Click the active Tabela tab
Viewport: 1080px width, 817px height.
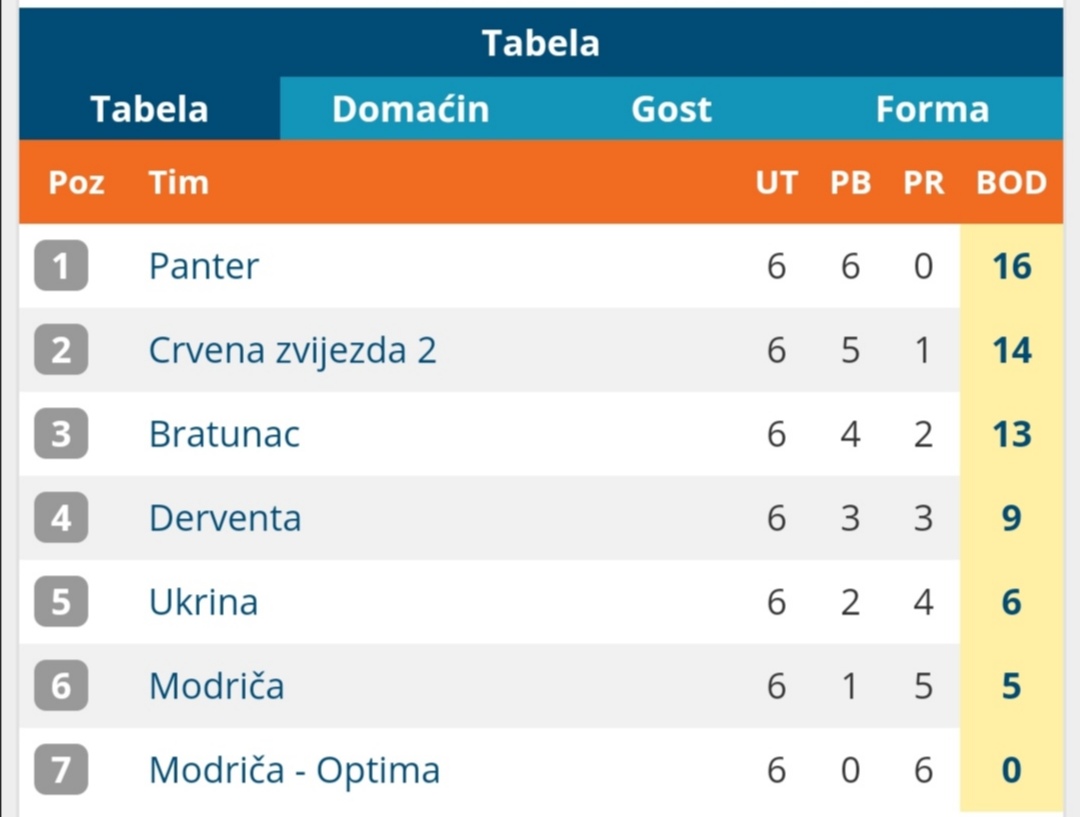click(x=149, y=109)
